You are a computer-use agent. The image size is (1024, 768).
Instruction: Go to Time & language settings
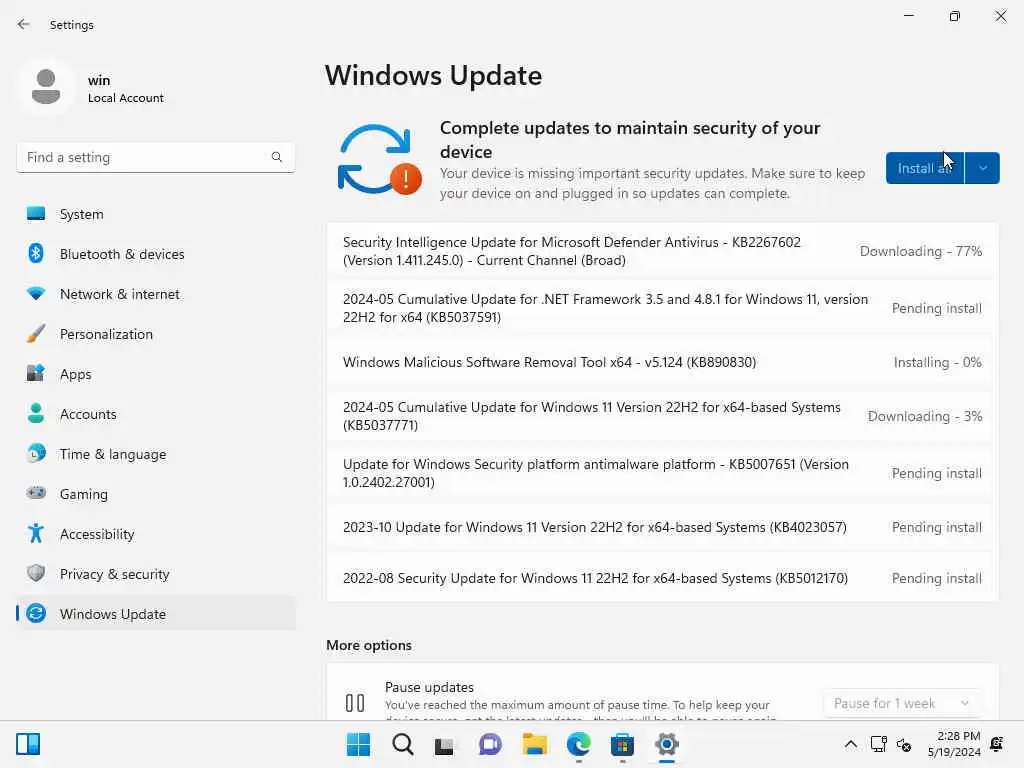tap(155, 453)
